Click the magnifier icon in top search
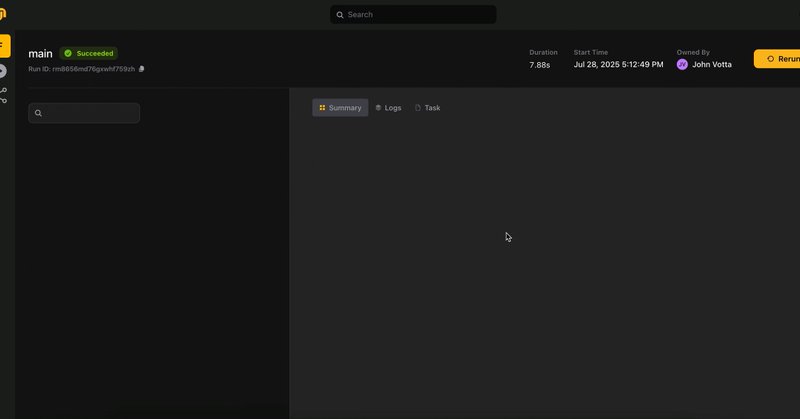This screenshot has height=419, width=800. (x=340, y=15)
